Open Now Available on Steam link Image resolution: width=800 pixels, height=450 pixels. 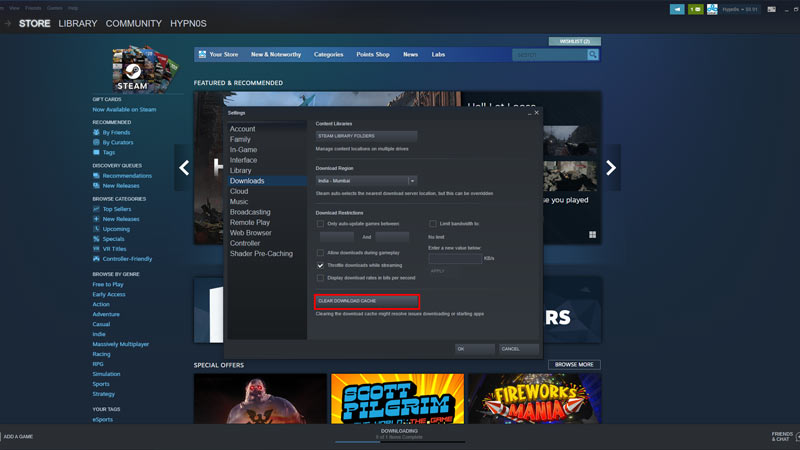point(124,109)
